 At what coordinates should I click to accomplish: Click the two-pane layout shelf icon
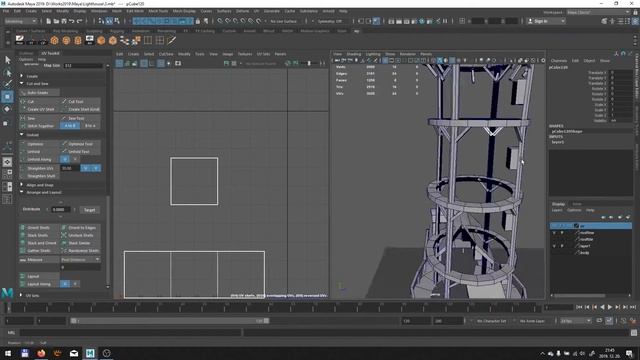[148, 40]
